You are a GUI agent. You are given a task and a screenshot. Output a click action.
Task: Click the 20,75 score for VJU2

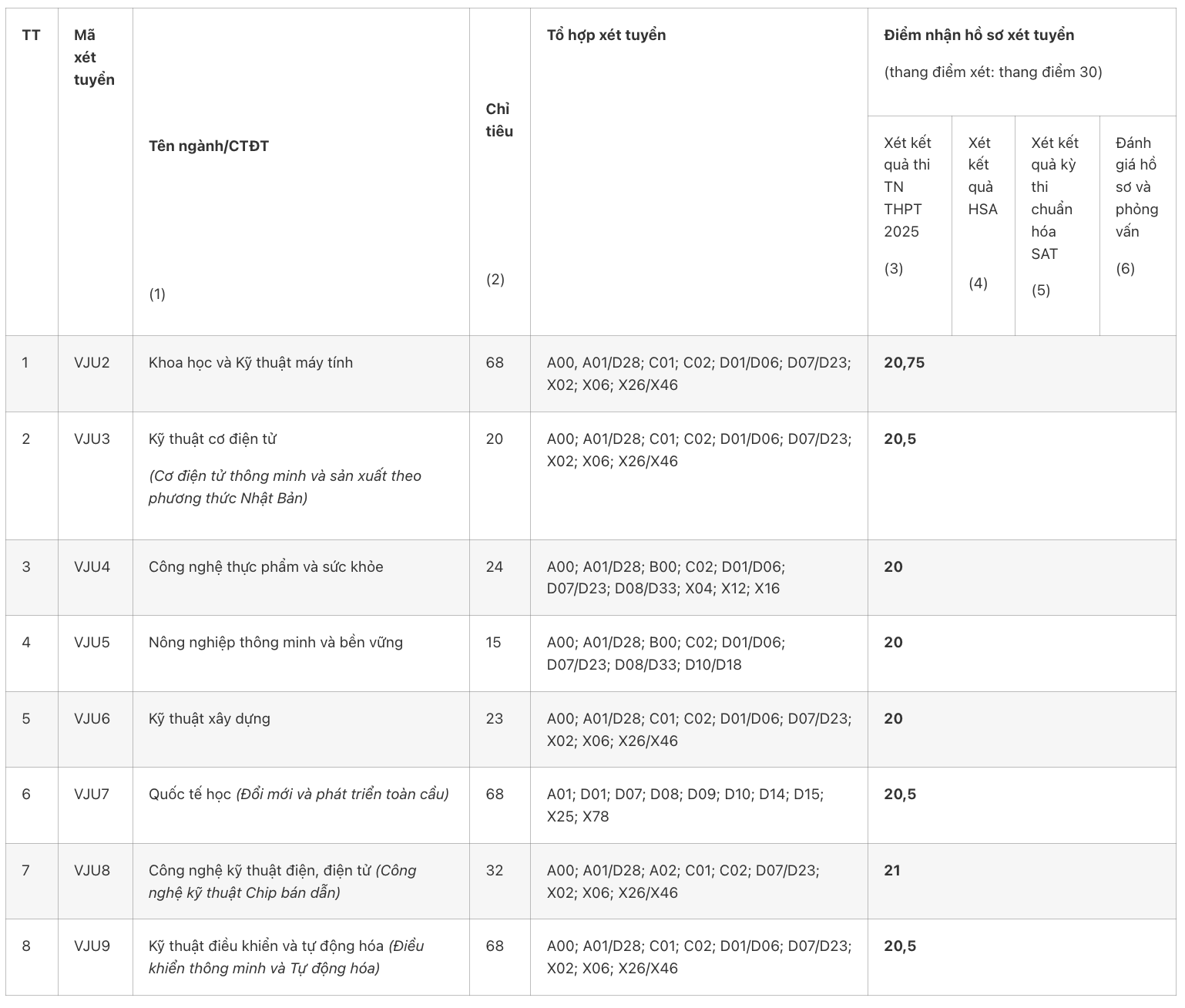pyautogui.click(x=904, y=363)
